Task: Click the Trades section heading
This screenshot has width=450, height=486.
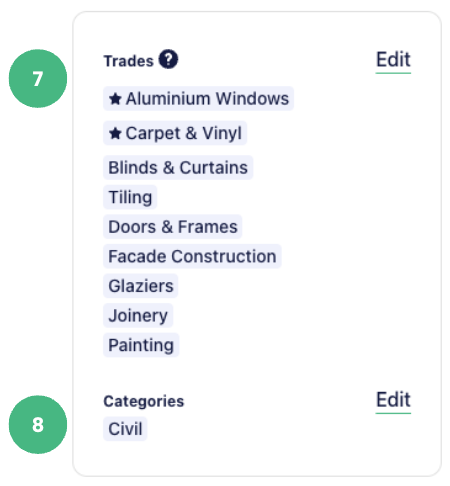Action: pyautogui.click(x=129, y=61)
